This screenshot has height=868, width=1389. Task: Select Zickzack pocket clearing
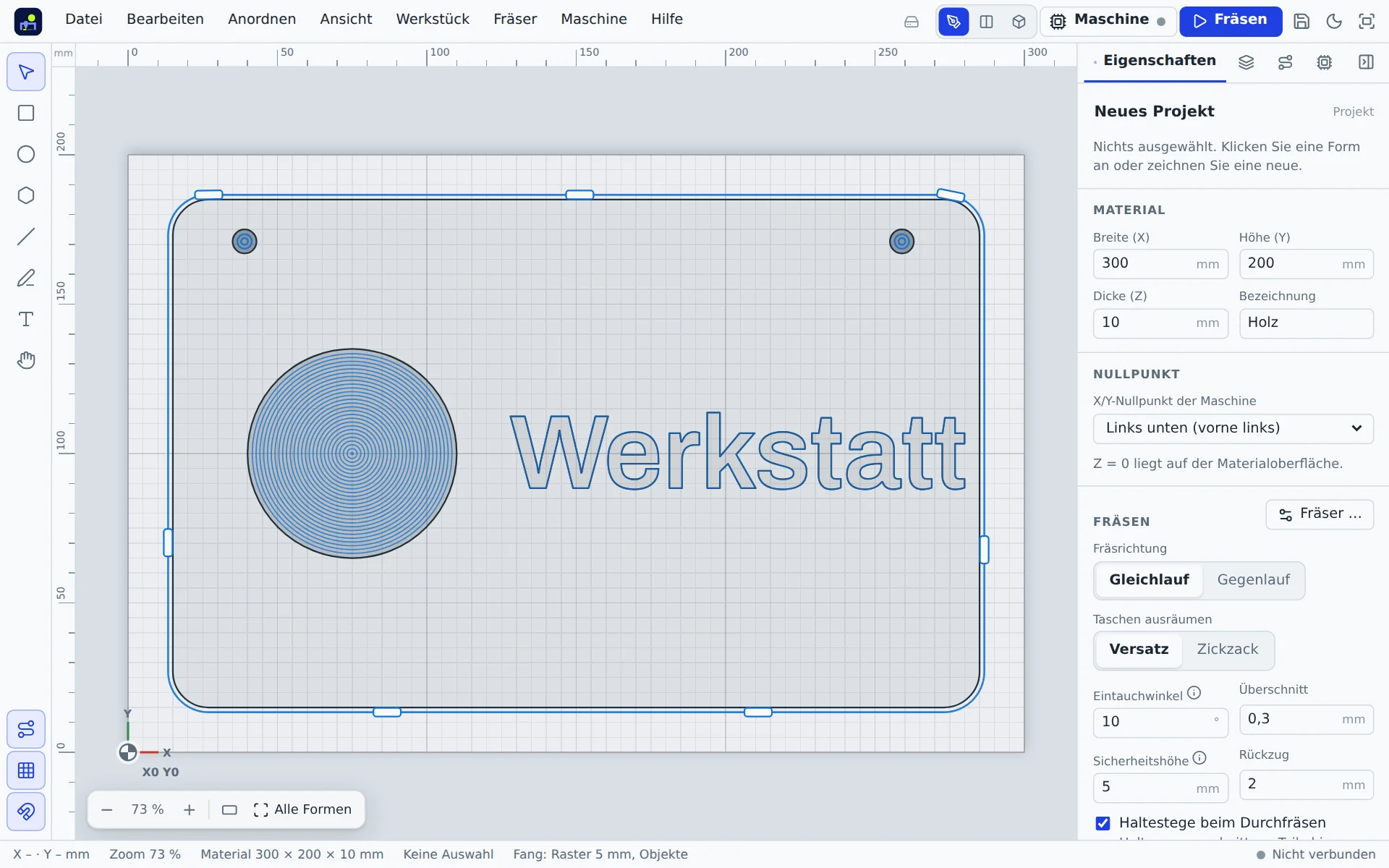[1227, 650]
